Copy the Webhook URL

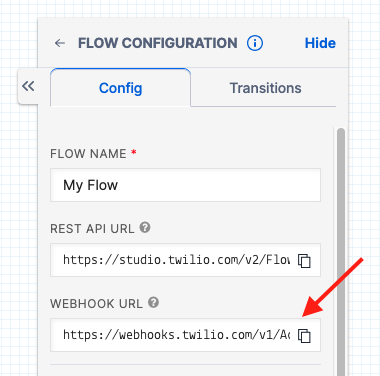coord(304,336)
